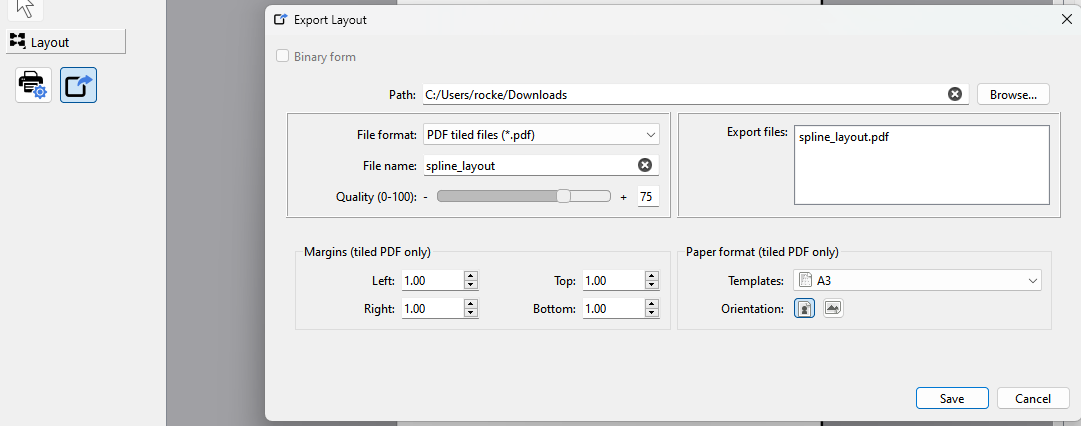The width and height of the screenshot is (1081, 426).
Task: Open the Layout tab
Action: [x=64, y=42]
